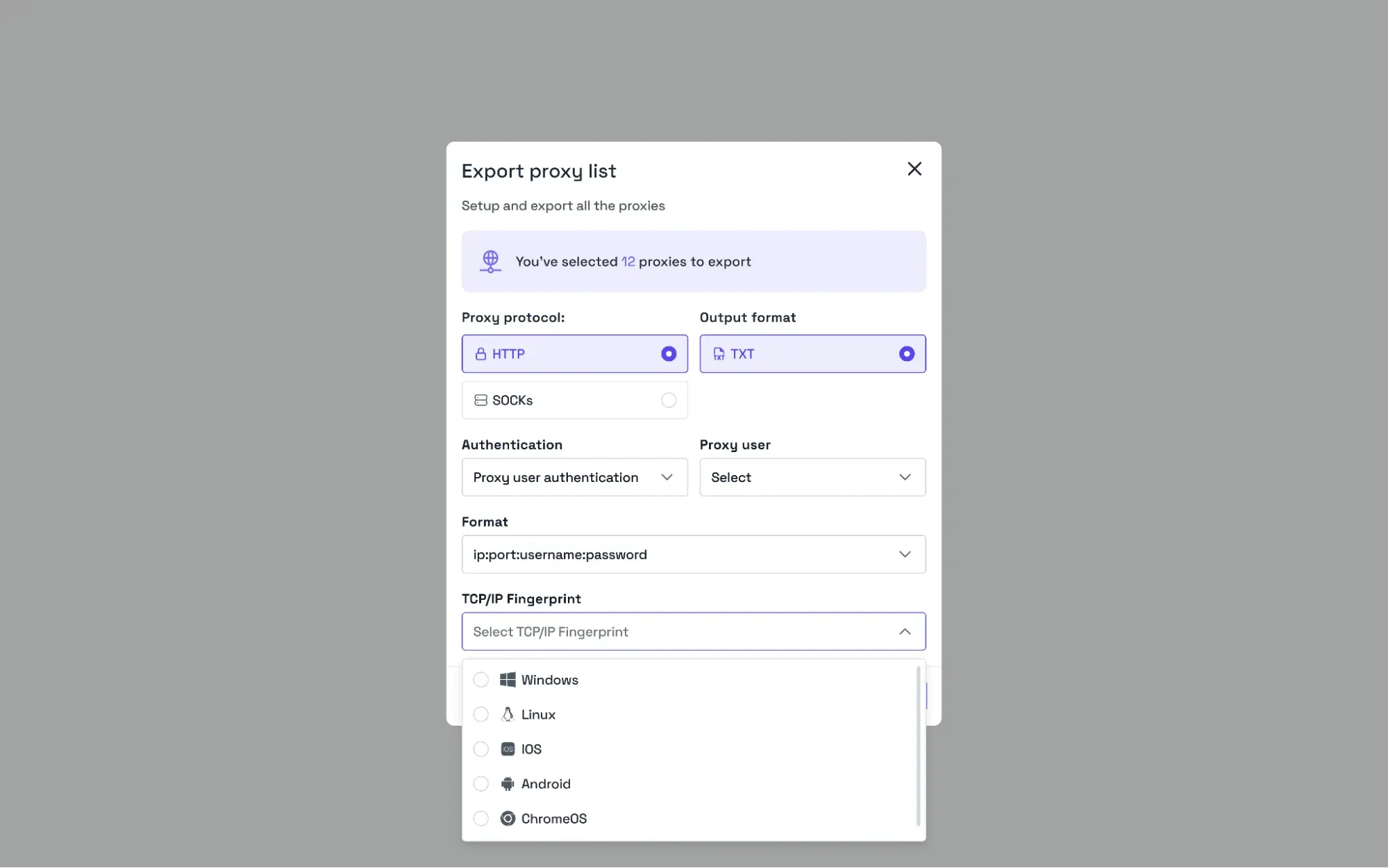Click the chevron arrow in Format dropdown
Viewport: 1388px width, 868px height.
pos(904,554)
